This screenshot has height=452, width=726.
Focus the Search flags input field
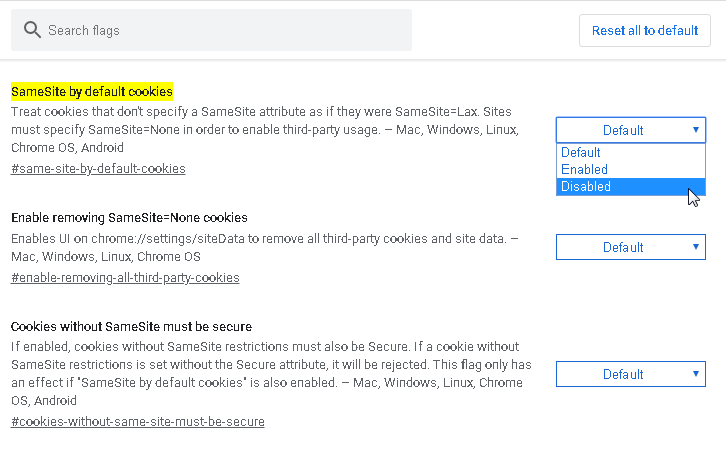[225, 30]
